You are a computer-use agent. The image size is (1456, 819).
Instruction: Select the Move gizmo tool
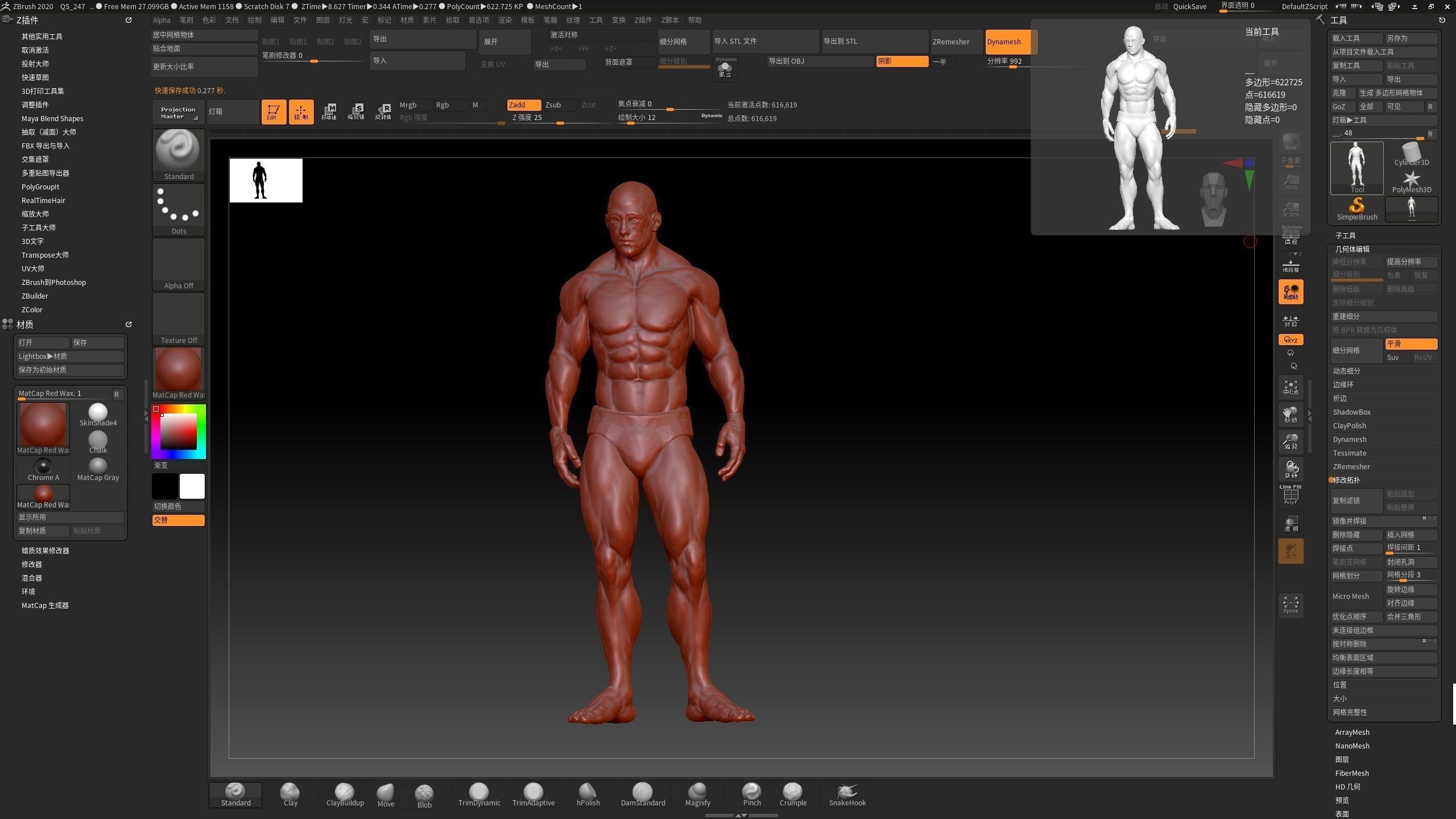click(x=329, y=111)
